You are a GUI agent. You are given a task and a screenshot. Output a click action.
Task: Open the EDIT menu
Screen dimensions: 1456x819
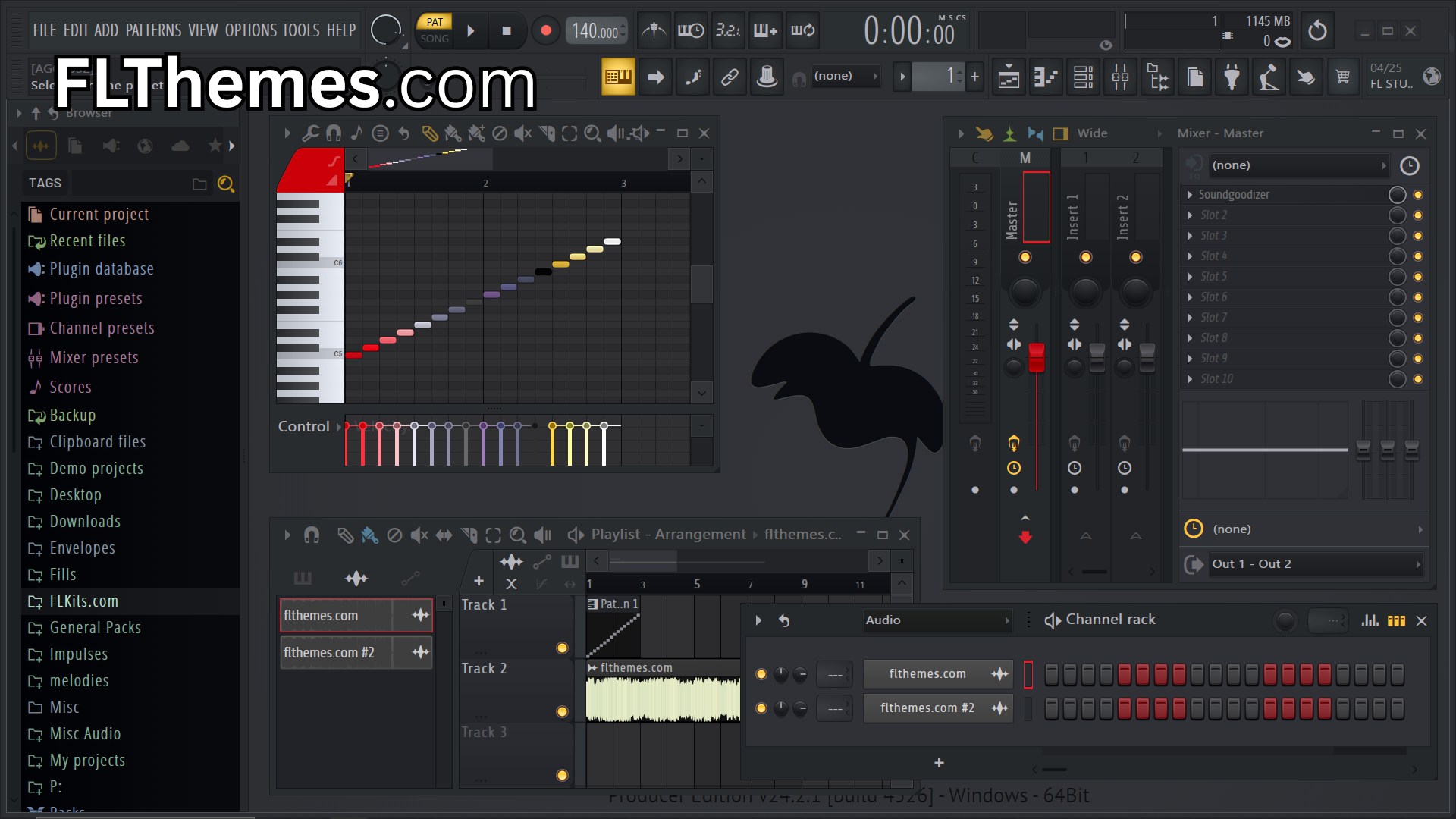pos(76,30)
